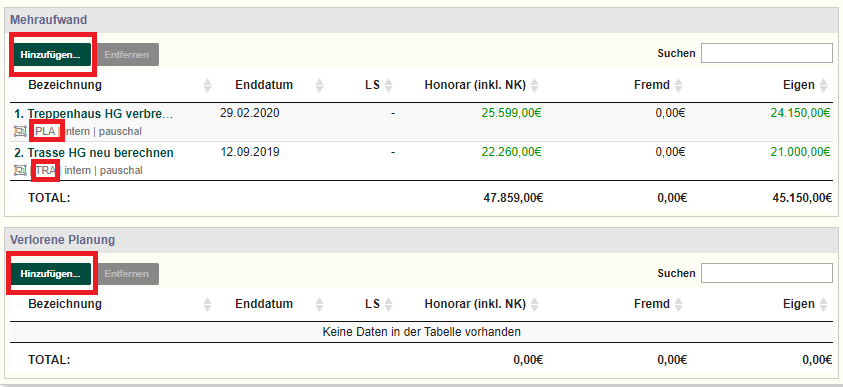This screenshot has height=387, width=843.
Task: Focus the Mehraufwand Suchen field
Action: click(767, 53)
